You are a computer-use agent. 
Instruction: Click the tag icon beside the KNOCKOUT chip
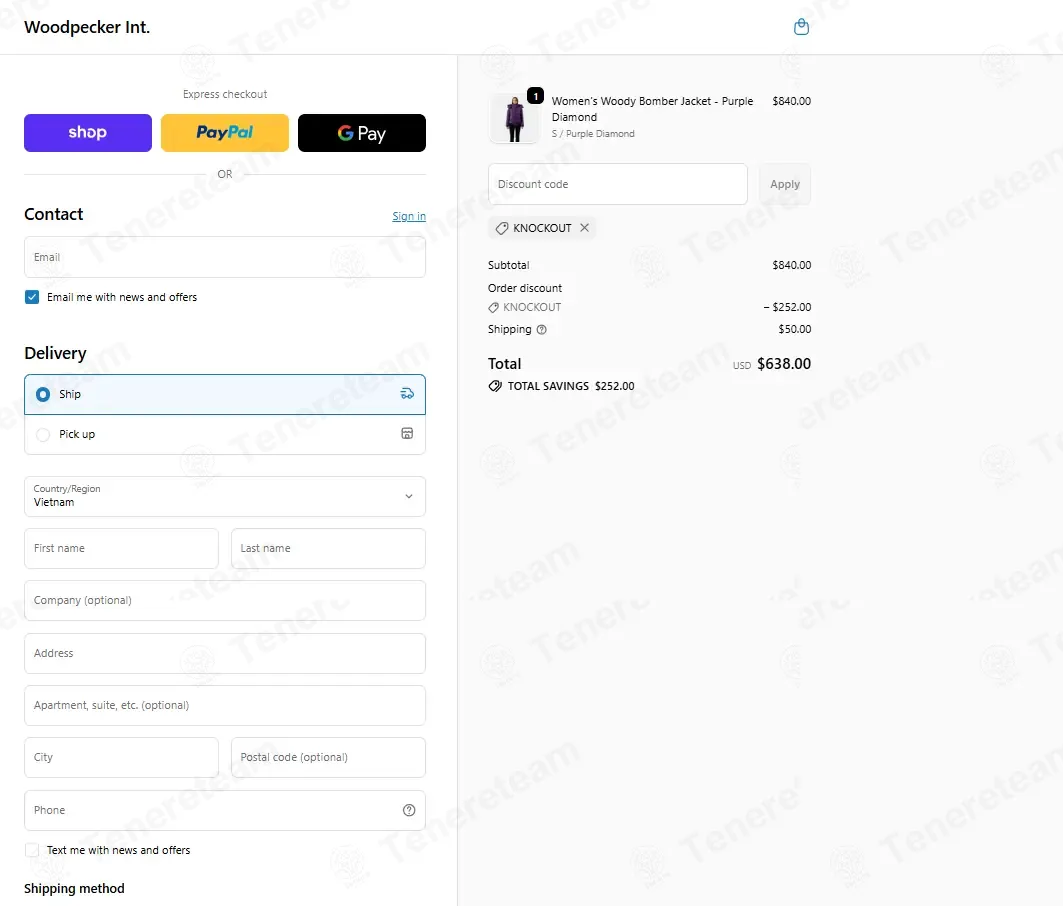tap(502, 228)
